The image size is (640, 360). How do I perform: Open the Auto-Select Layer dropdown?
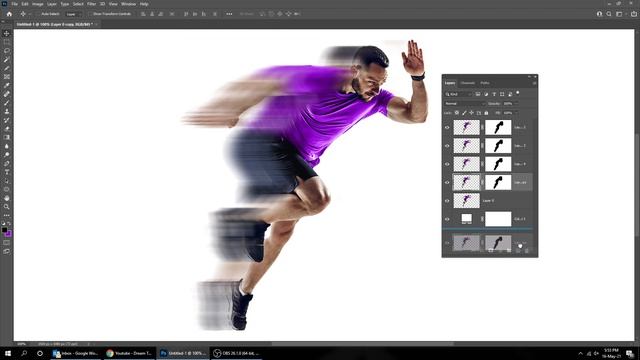coord(74,14)
